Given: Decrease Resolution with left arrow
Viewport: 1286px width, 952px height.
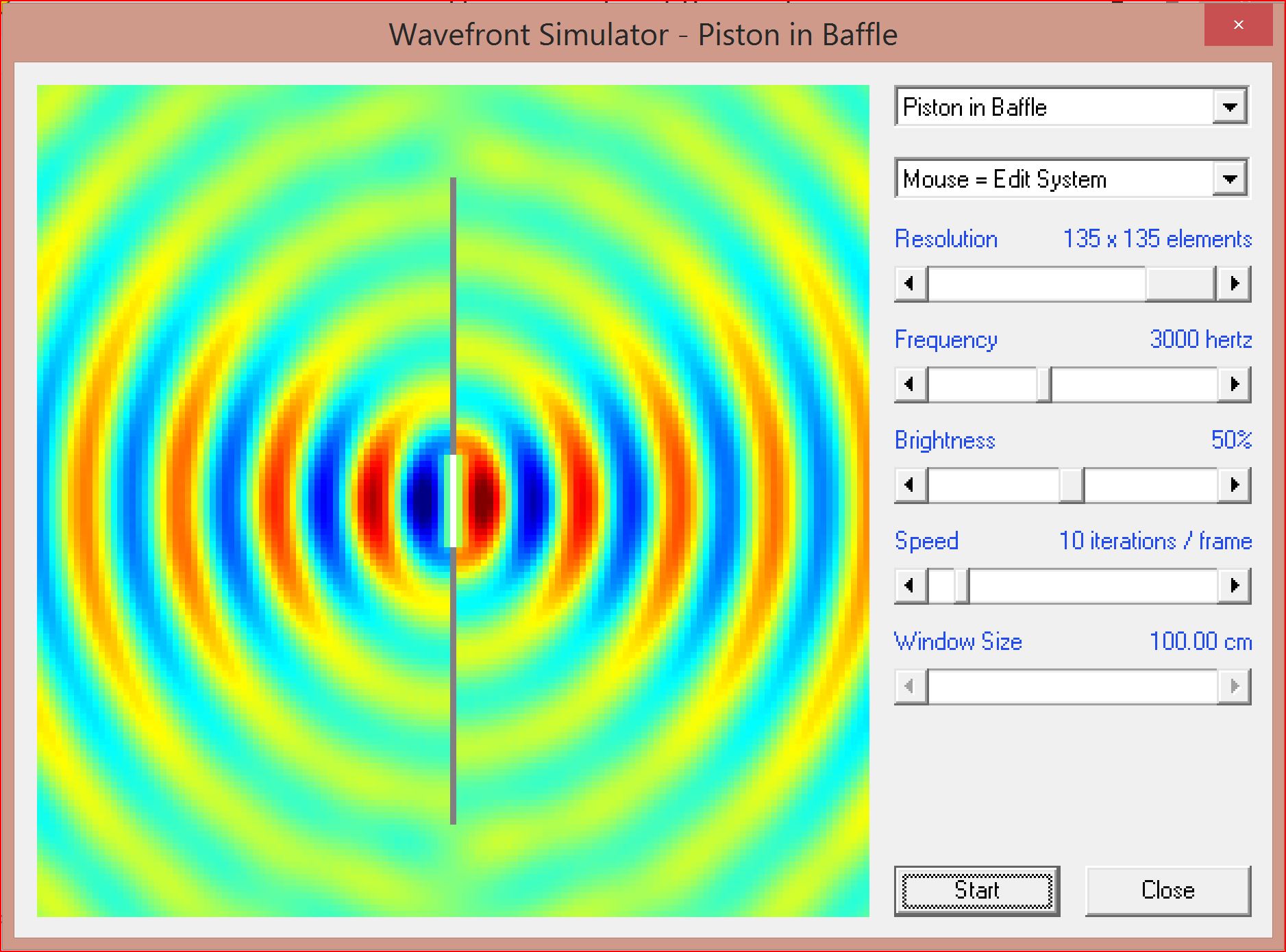Looking at the screenshot, I should click(911, 284).
